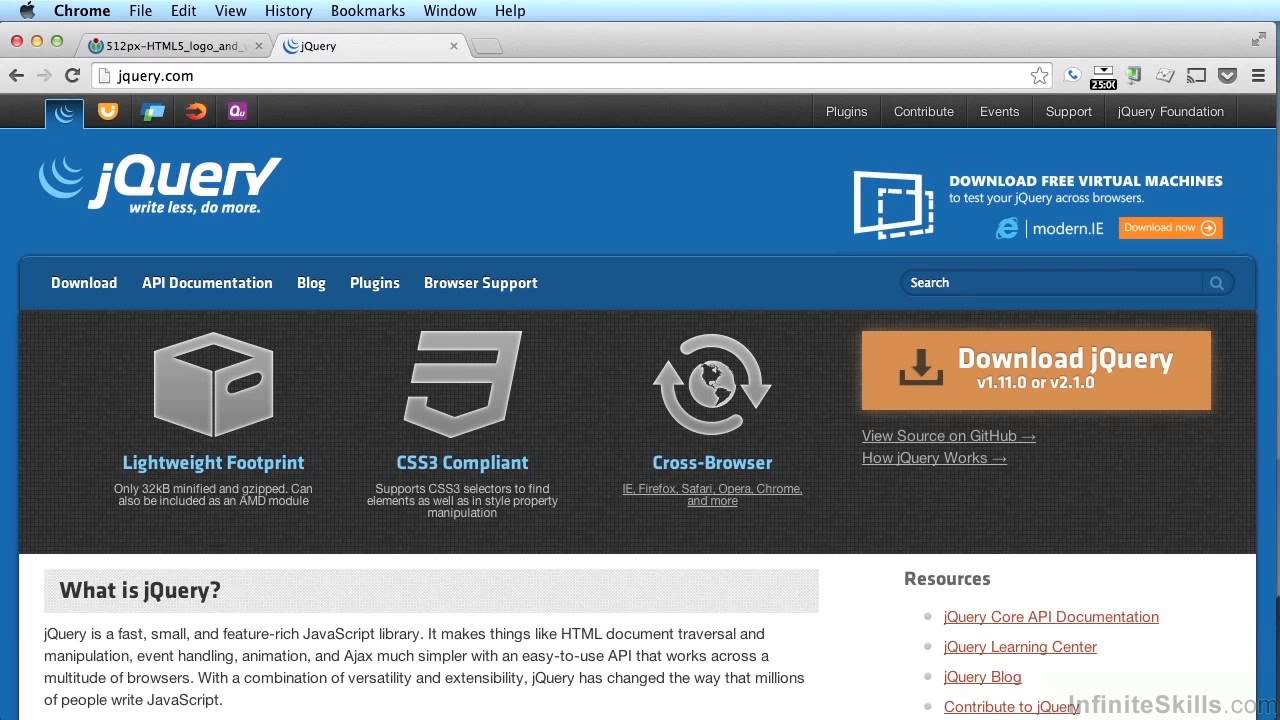Viewport: 1280px width, 720px height.
Task: Open Browser Support nav item
Action: [x=481, y=283]
